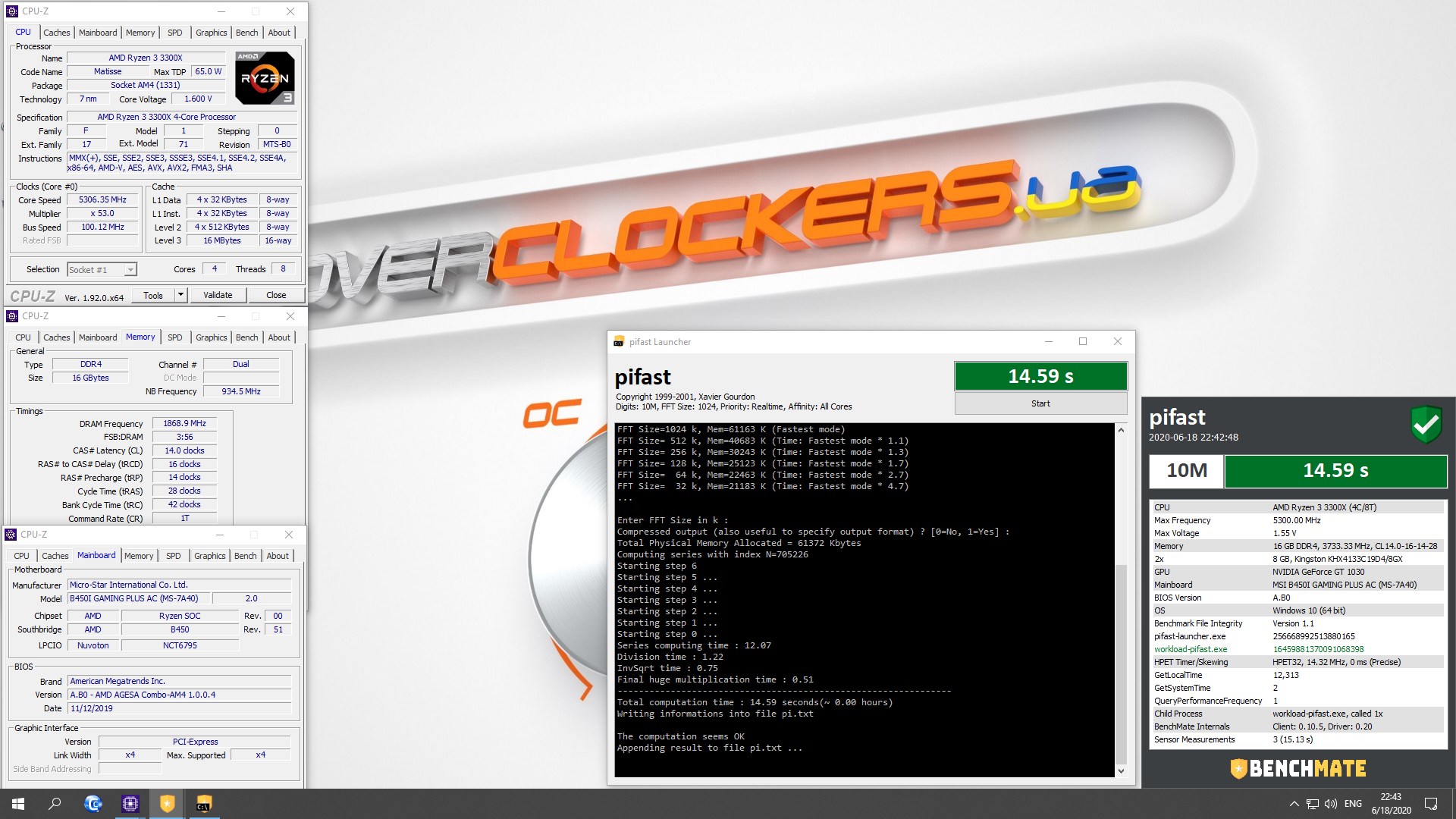The width and height of the screenshot is (1456, 819).
Task: Open SPD tab in top CPU-Z window
Action: pos(174,33)
